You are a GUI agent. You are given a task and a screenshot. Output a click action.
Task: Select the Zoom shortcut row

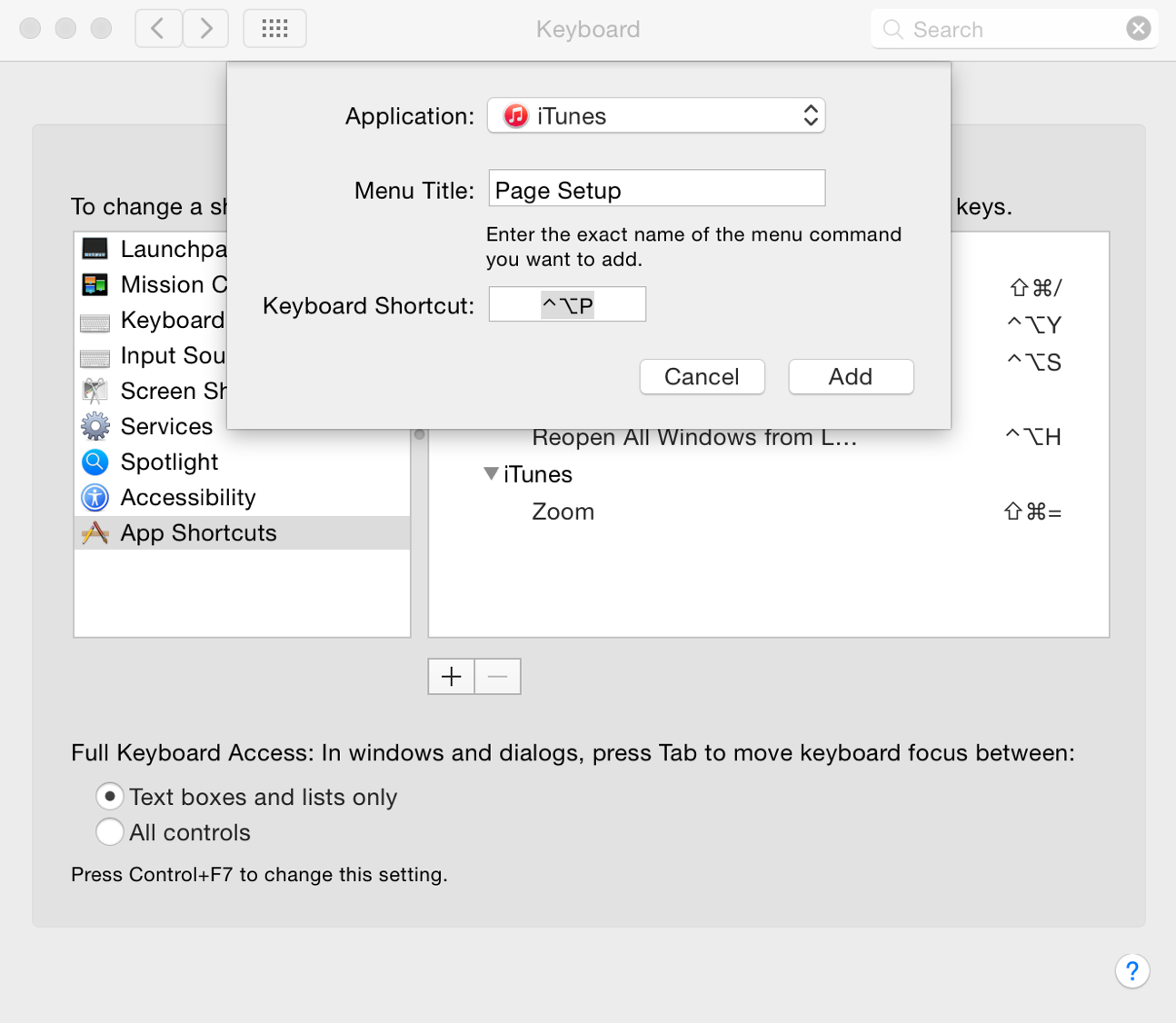(x=769, y=512)
